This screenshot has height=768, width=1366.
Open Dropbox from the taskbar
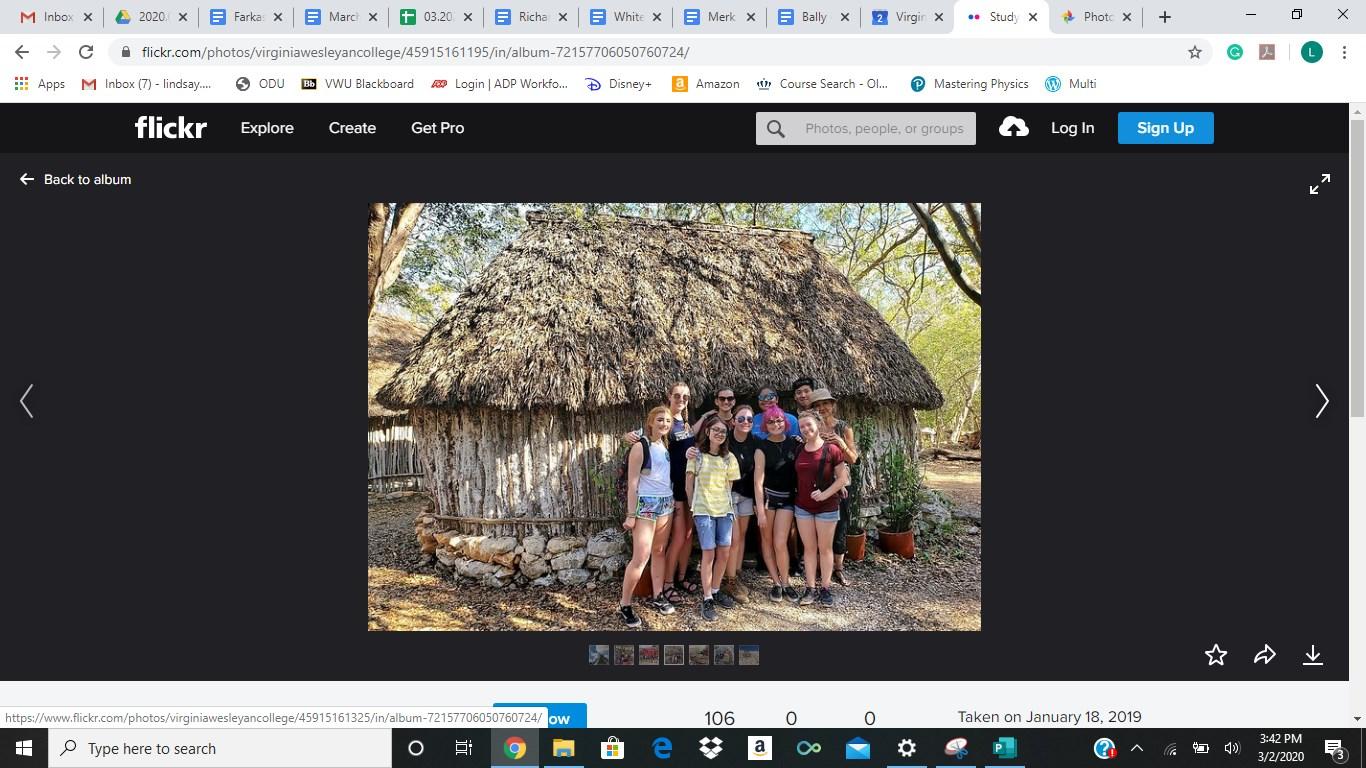pyautogui.click(x=711, y=748)
